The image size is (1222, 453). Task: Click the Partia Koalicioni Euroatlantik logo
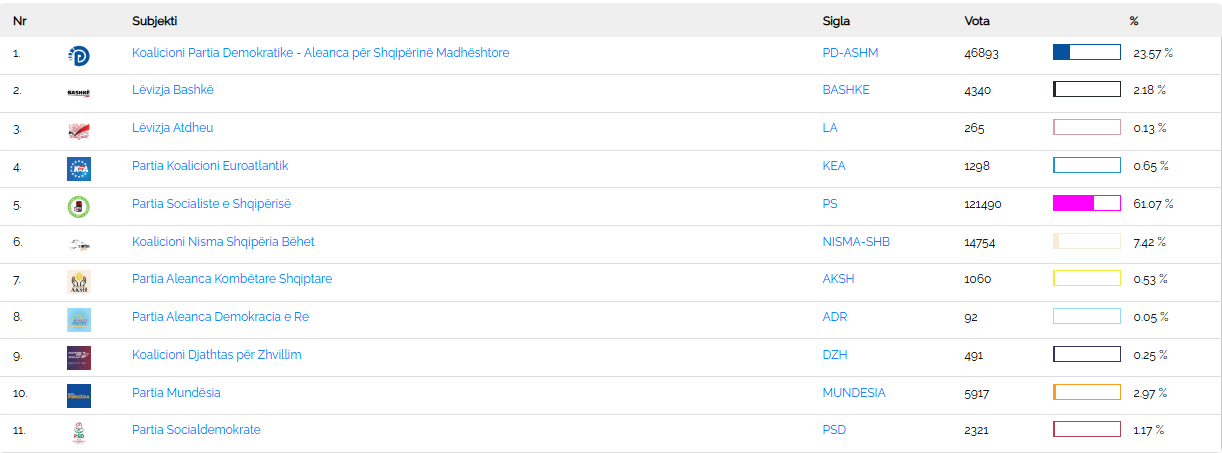[x=78, y=169]
